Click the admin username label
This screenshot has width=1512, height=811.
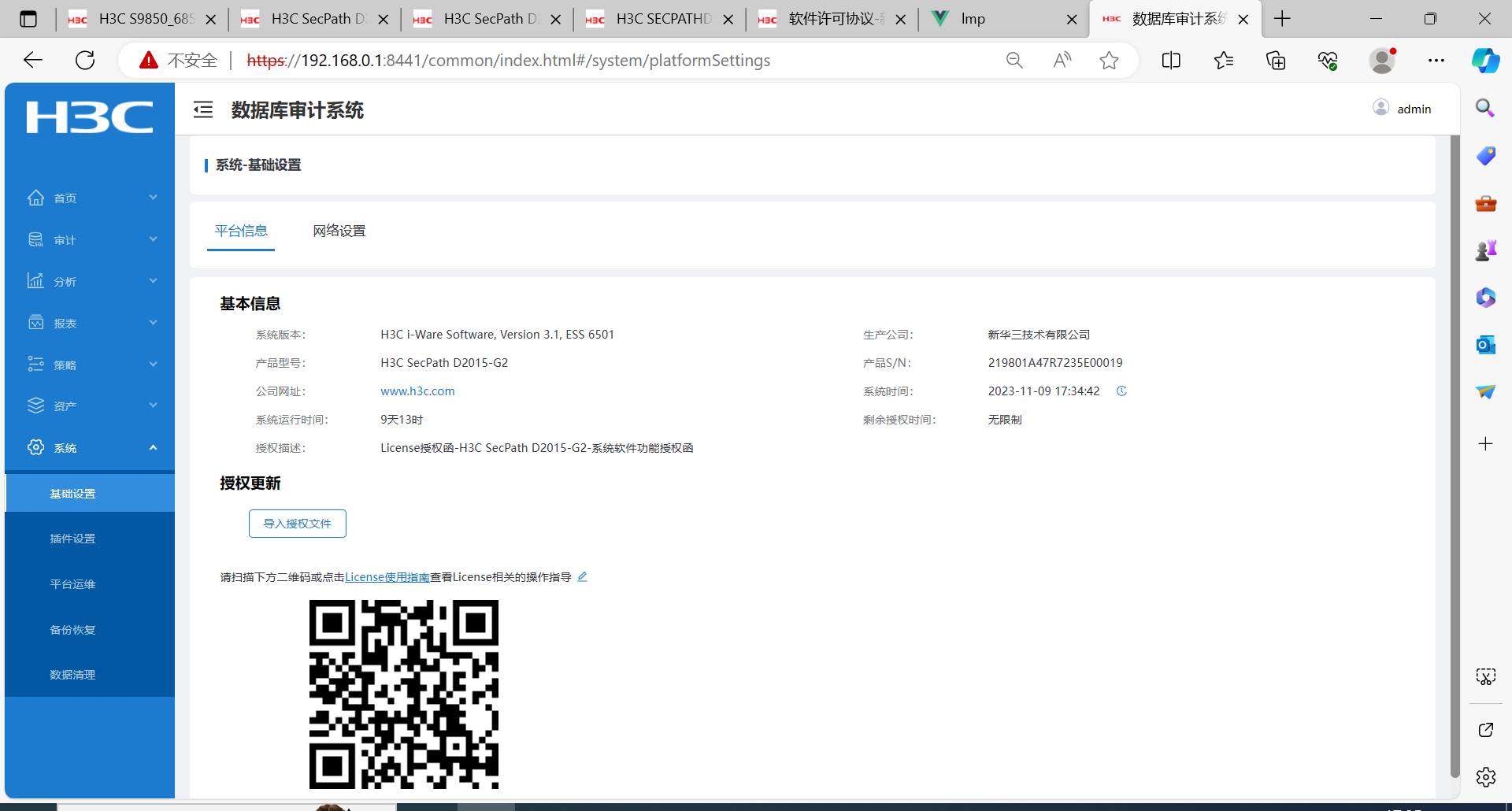click(1414, 109)
